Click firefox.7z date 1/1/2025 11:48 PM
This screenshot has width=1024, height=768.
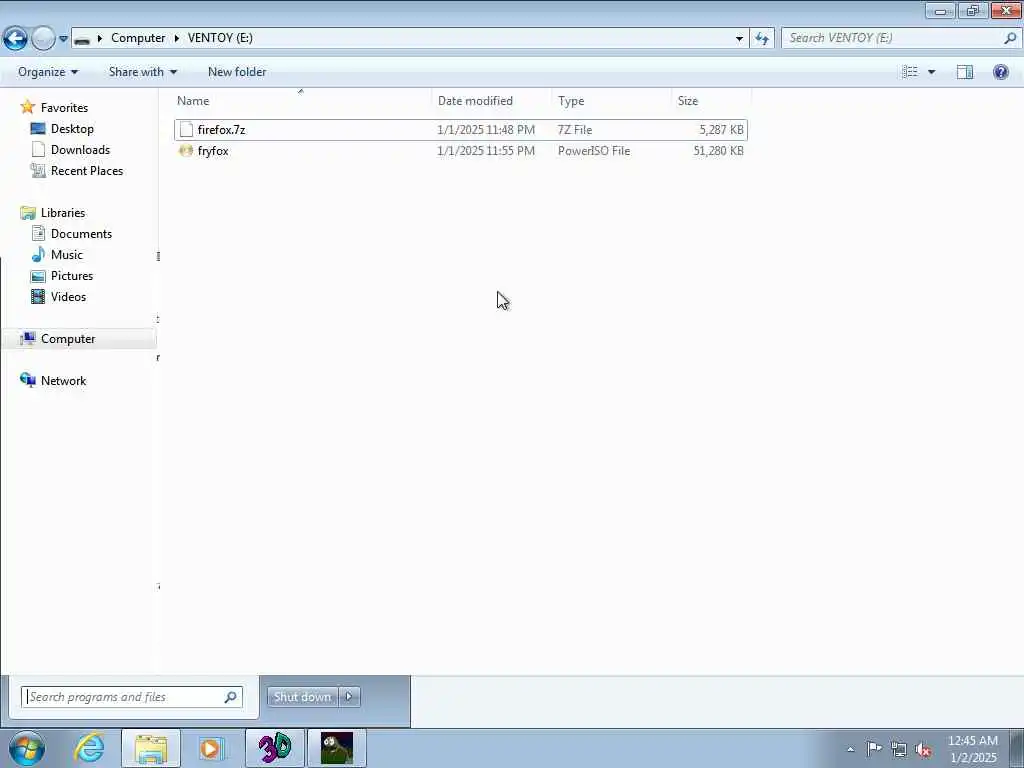coord(486,130)
